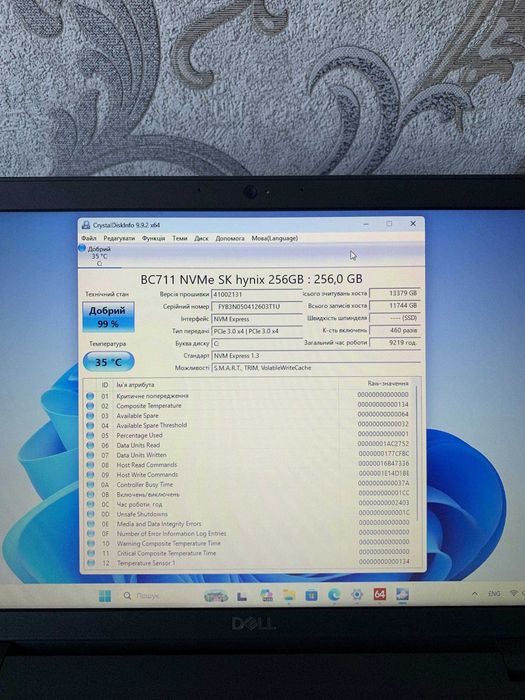Open the Теми menu
525x700 pixels.
[x=180, y=238]
